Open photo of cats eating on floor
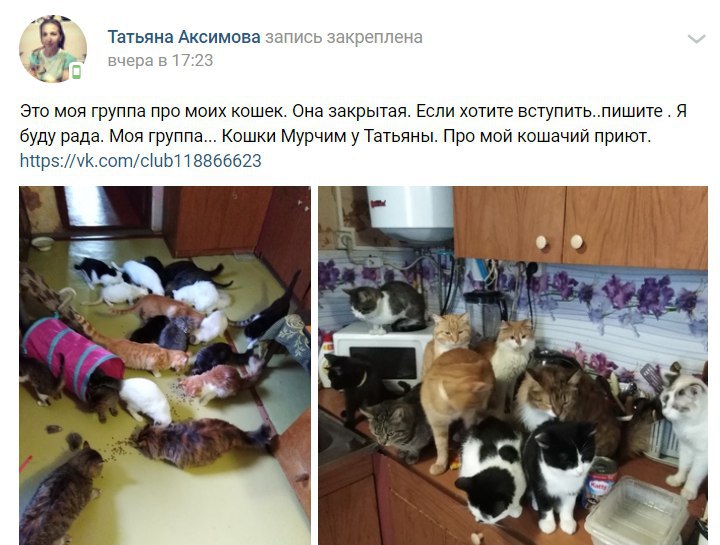The image size is (720, 545). 165,365
